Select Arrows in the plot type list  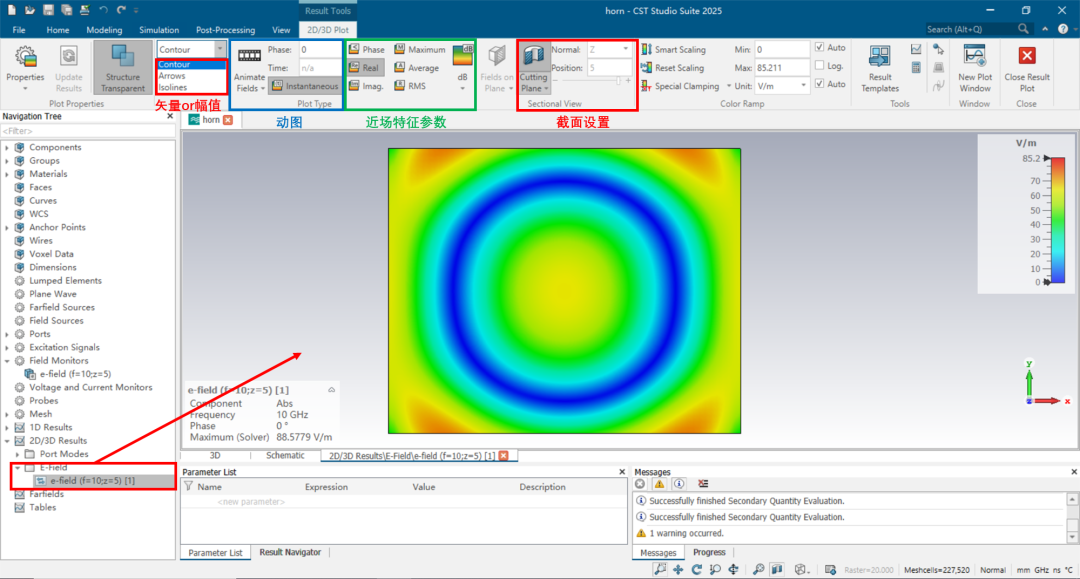tap(172, 76)
